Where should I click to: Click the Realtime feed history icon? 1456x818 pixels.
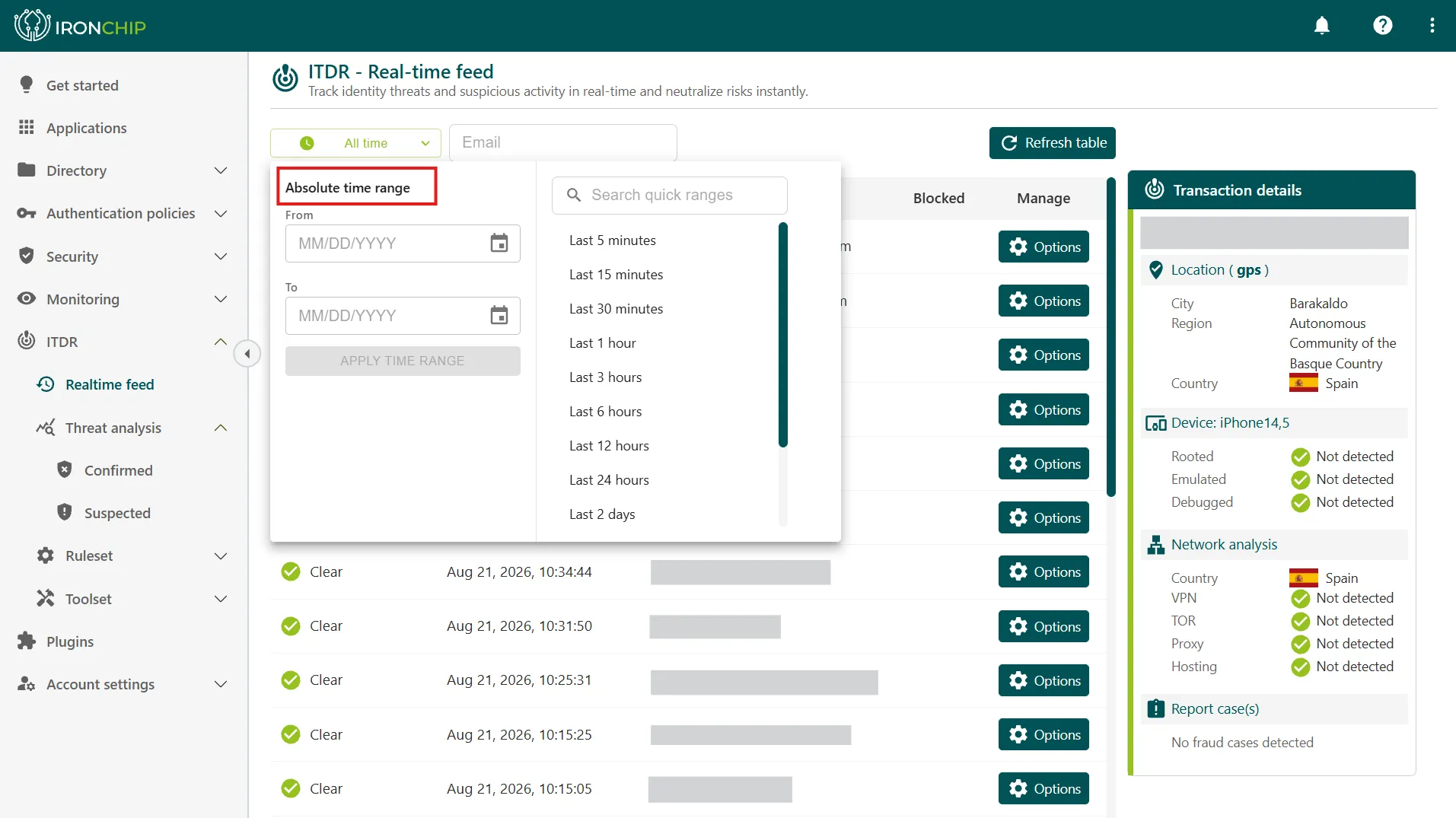(x=46, y=384)
